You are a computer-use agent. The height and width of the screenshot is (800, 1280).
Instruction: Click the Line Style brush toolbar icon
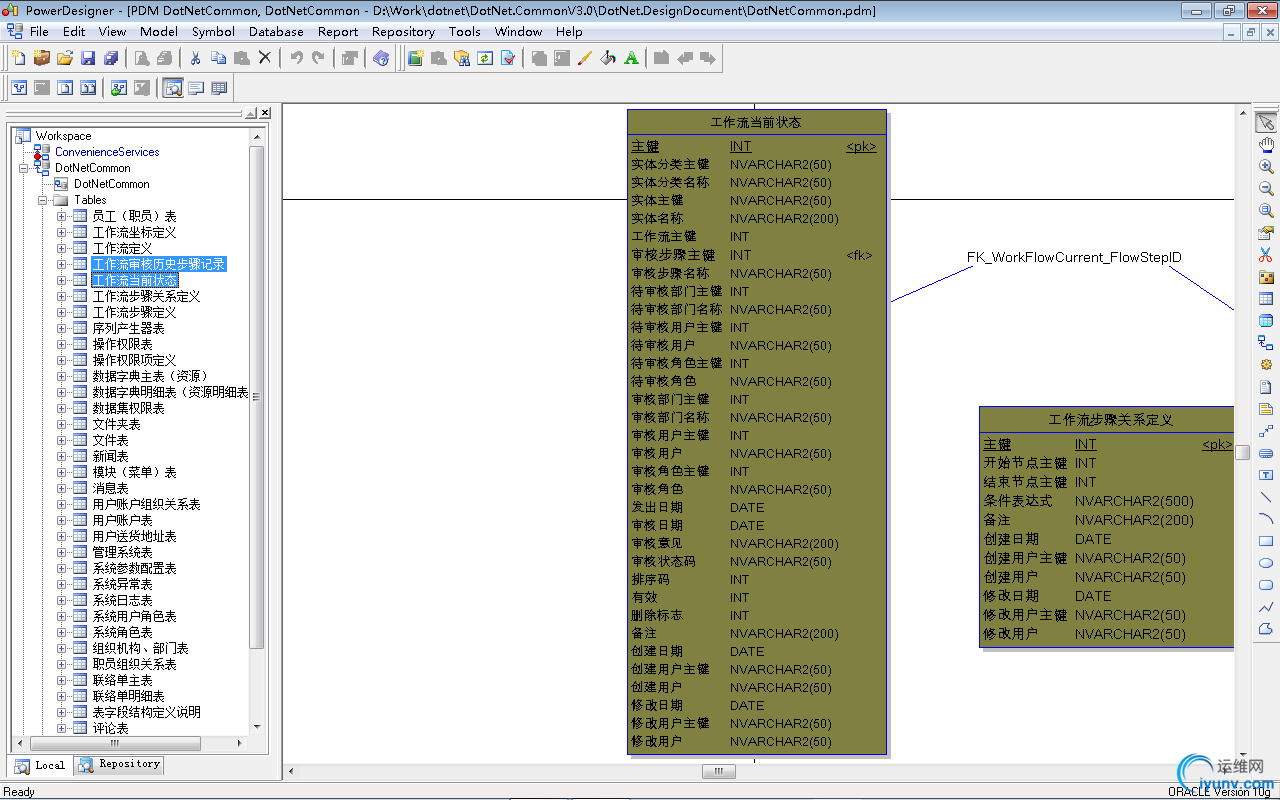[x=585, y=58]
